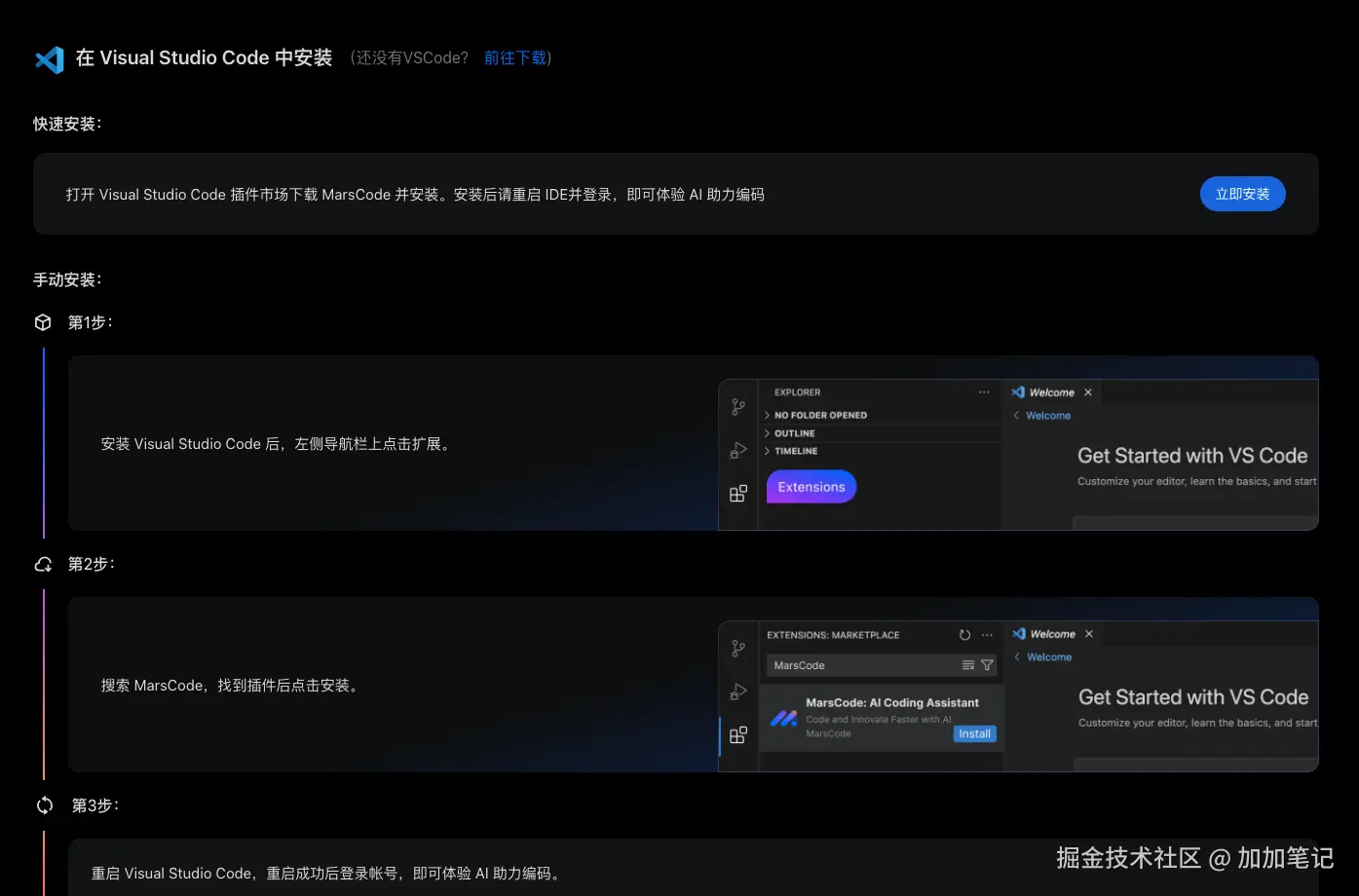The width and height of the screenshot is (1359, 896).
Task: Click VS Code icon on step 2 Welcome tab
Action: (x=1019, y=634)
